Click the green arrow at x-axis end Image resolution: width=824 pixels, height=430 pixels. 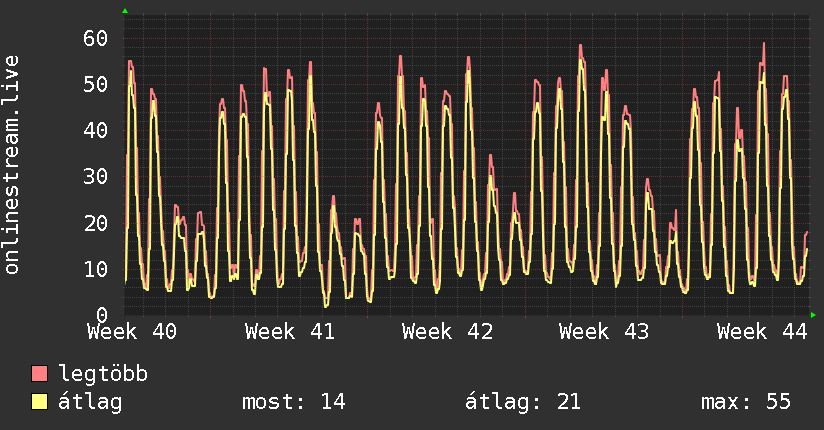pos(813,315)
